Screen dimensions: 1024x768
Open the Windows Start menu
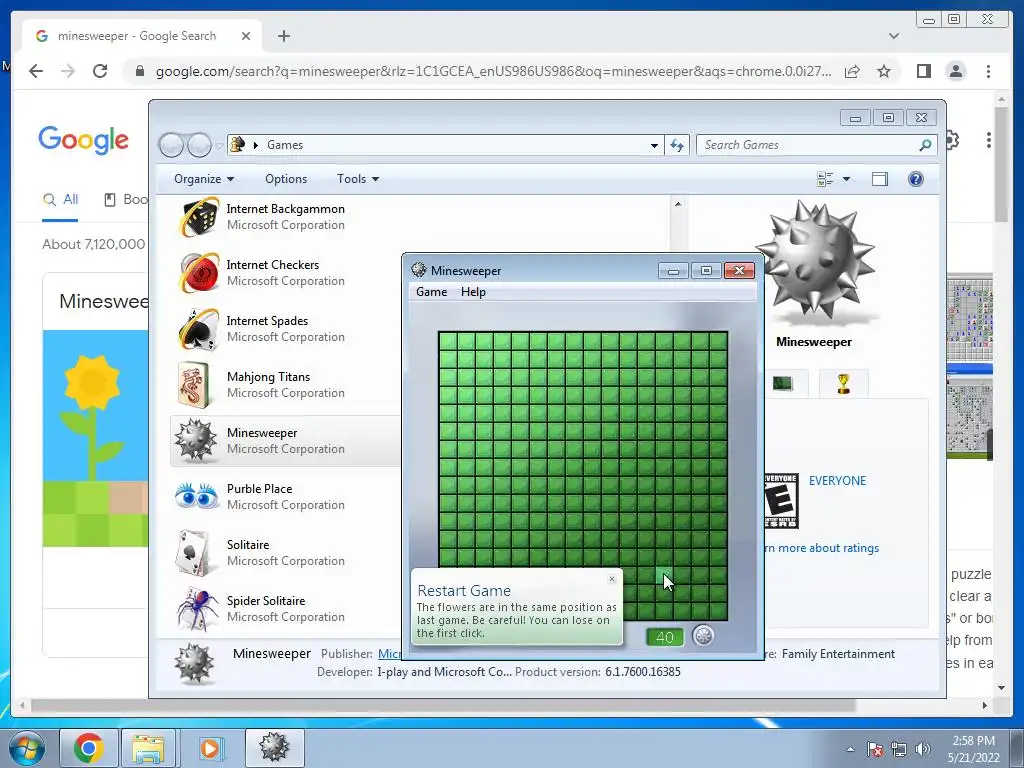pyautogui.click(x=26, y=748)
